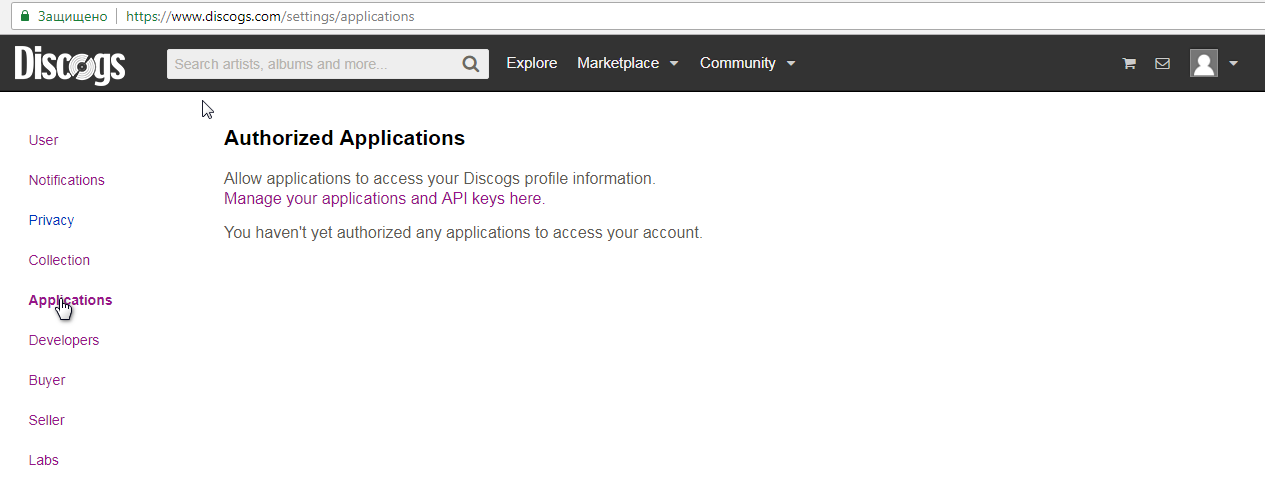The image size is (1265, 503).
Task: Expand the account dropdown arrow
Action: point(1233,64)
